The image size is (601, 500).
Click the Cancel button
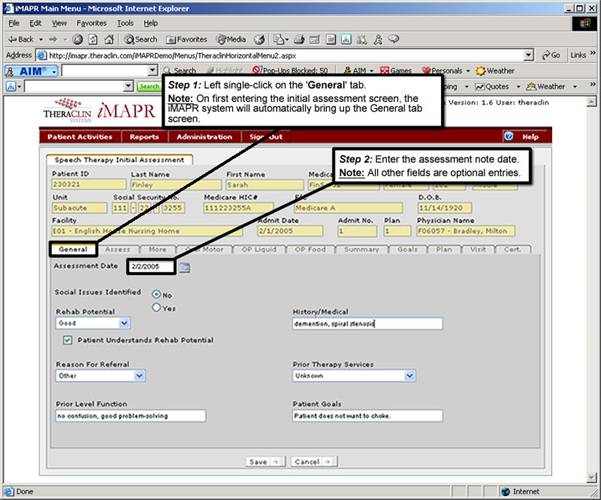tap(314, 462)
